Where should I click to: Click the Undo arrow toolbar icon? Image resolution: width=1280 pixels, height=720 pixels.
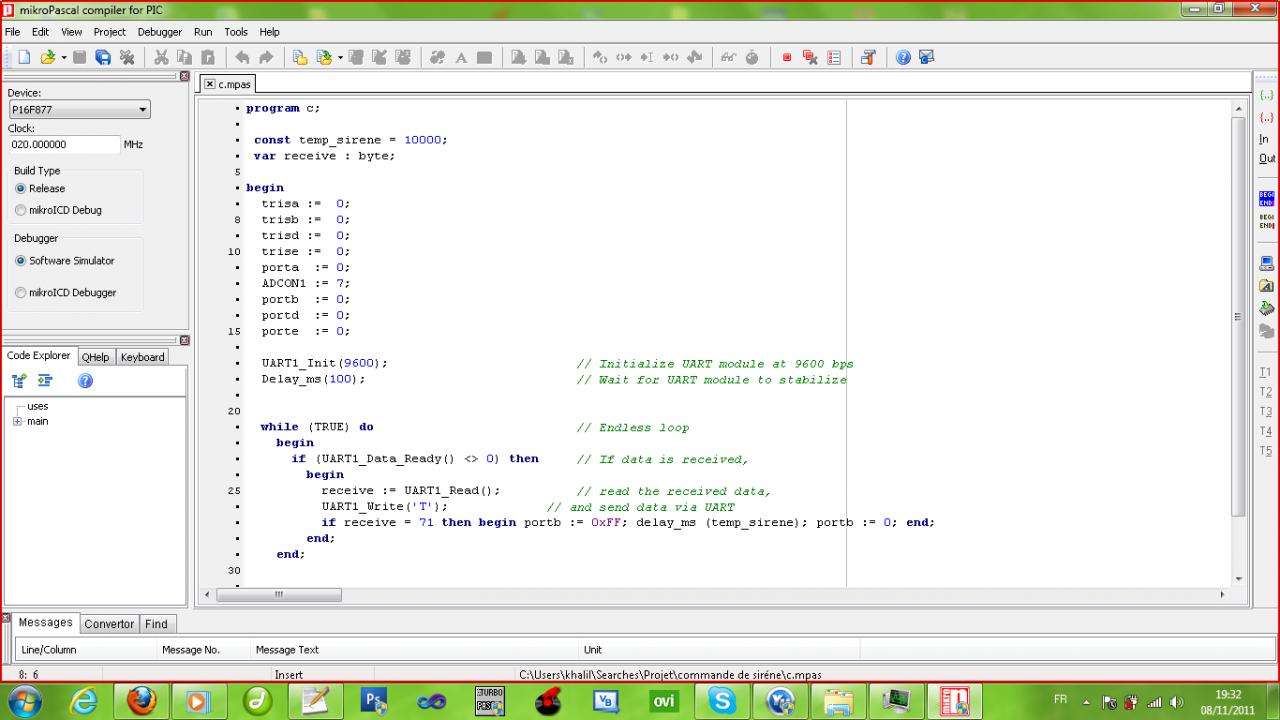coord(242,58)
